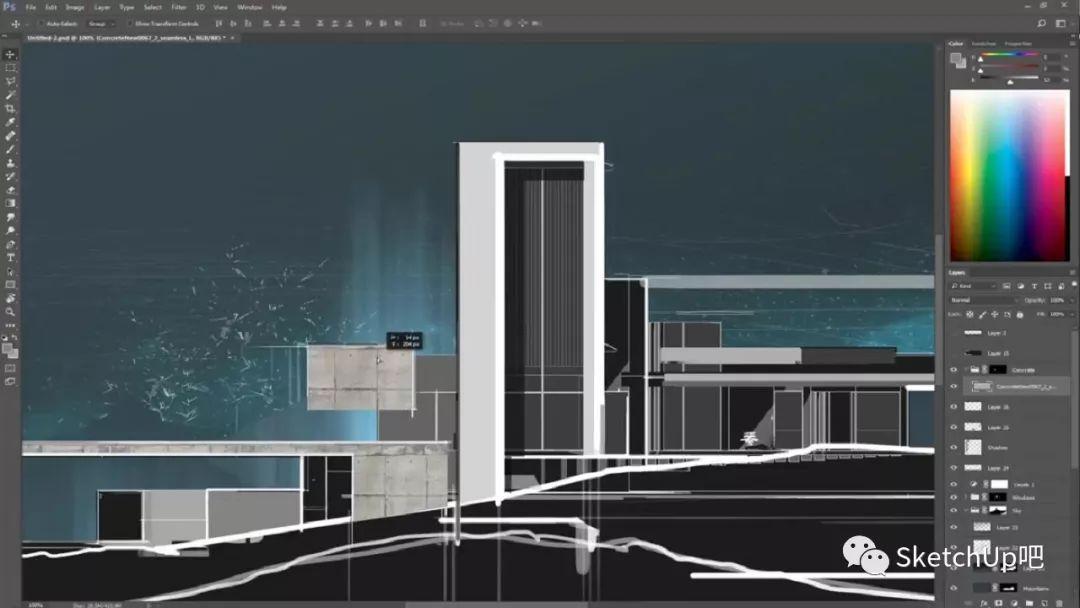Toggle Quick Mask mode icon

[10, 368]
